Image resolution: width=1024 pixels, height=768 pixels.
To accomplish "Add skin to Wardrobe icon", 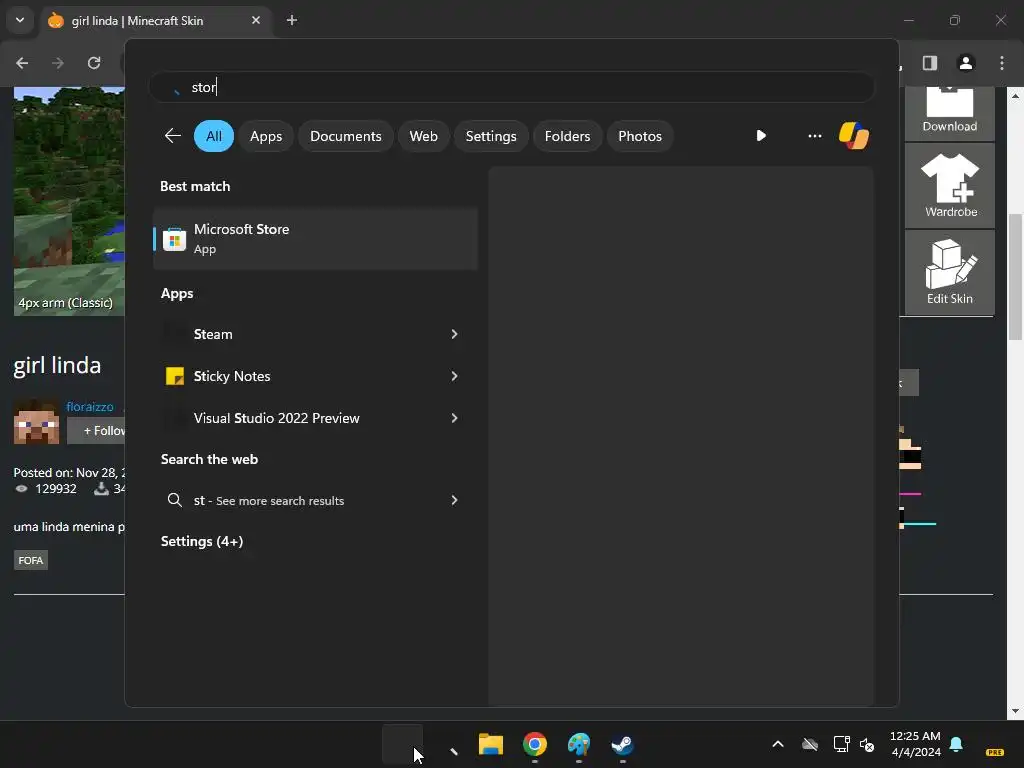I will pos(950,185).
